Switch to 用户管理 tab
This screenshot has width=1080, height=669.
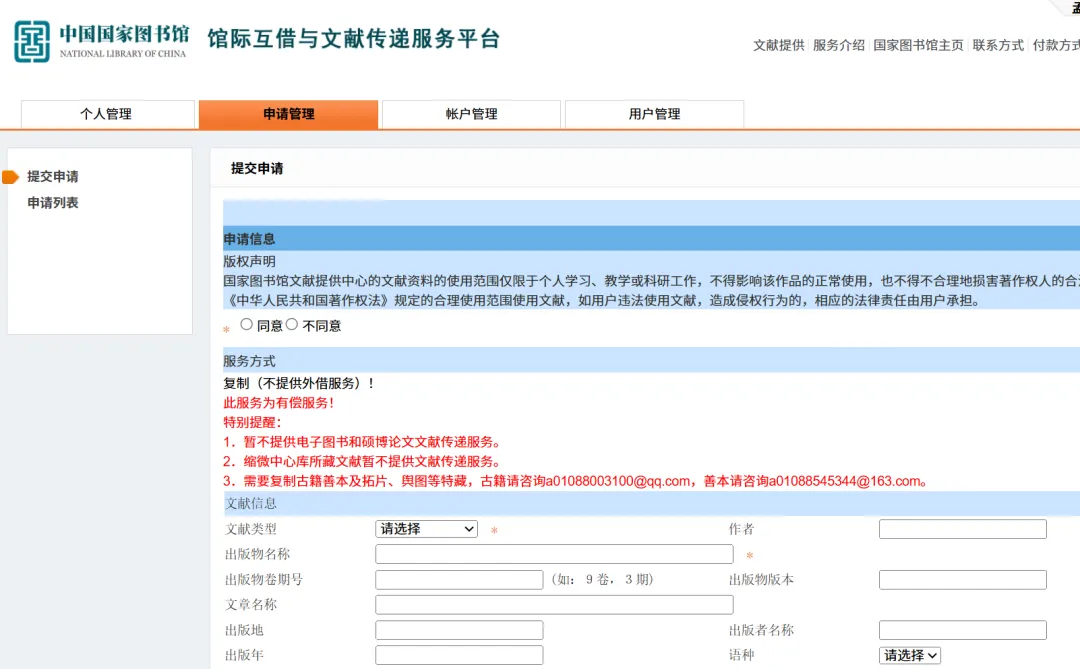654,114
